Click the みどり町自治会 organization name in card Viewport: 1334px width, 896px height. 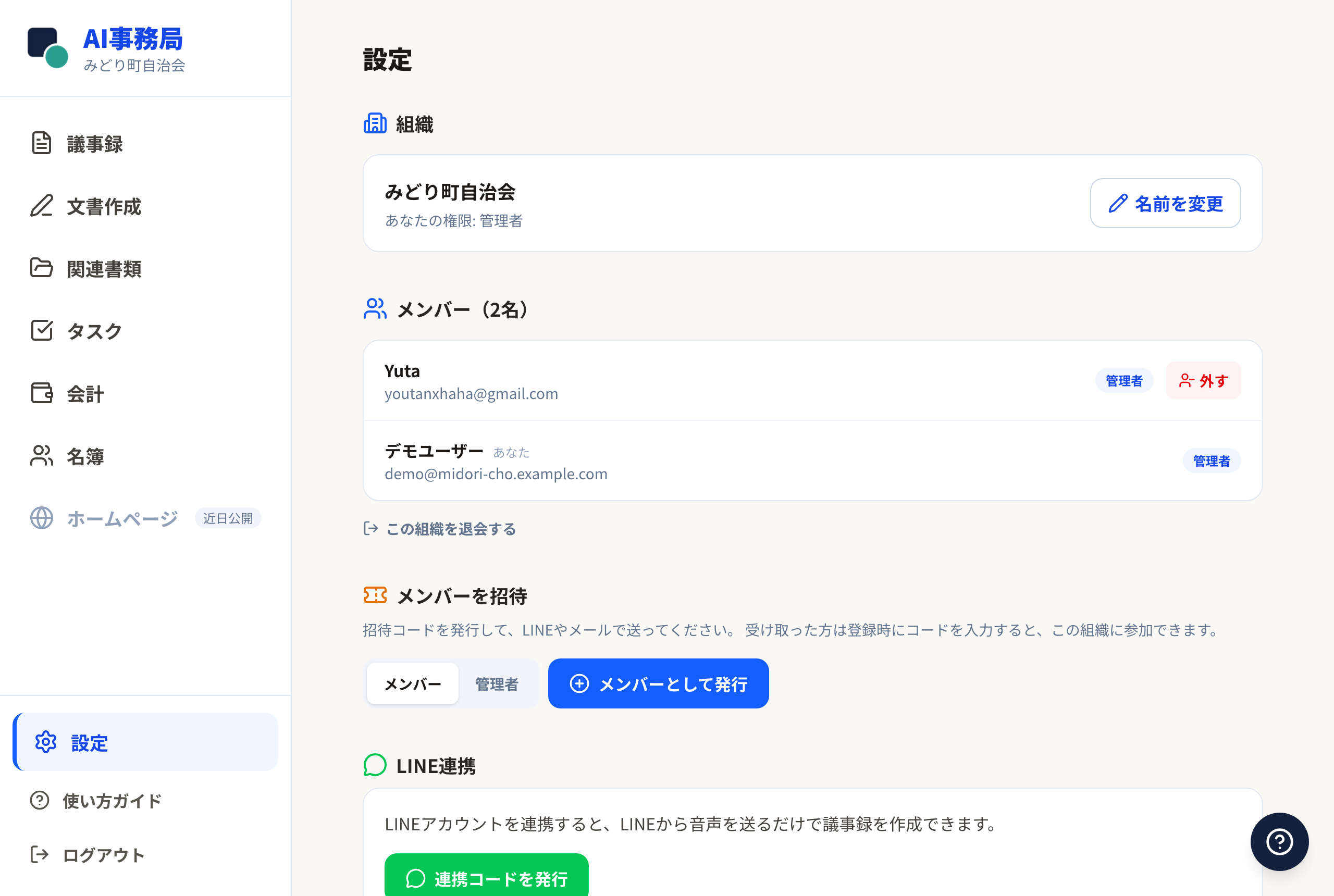[x=450, y=192]
